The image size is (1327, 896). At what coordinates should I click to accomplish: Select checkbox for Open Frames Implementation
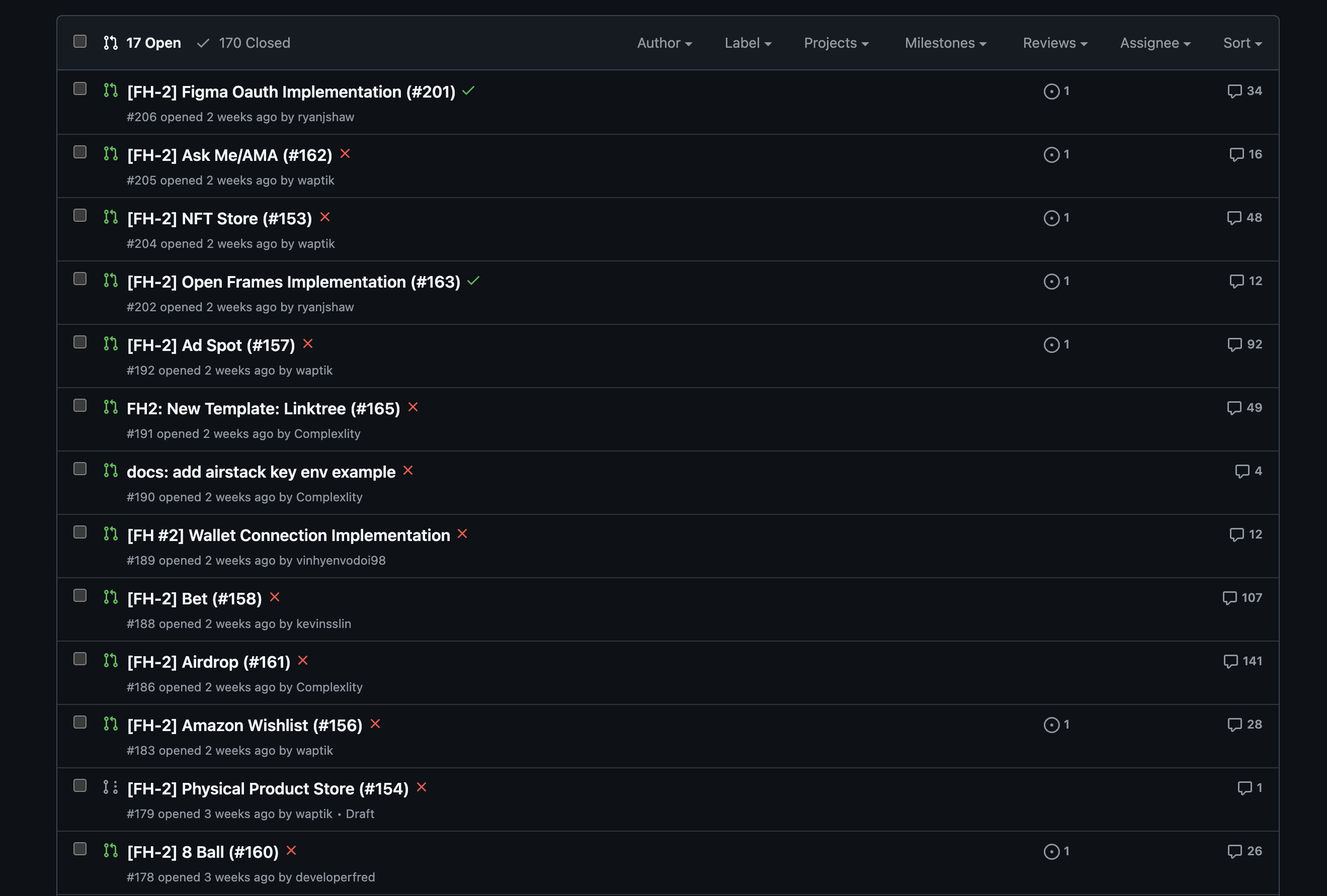[x=80, y=279]
